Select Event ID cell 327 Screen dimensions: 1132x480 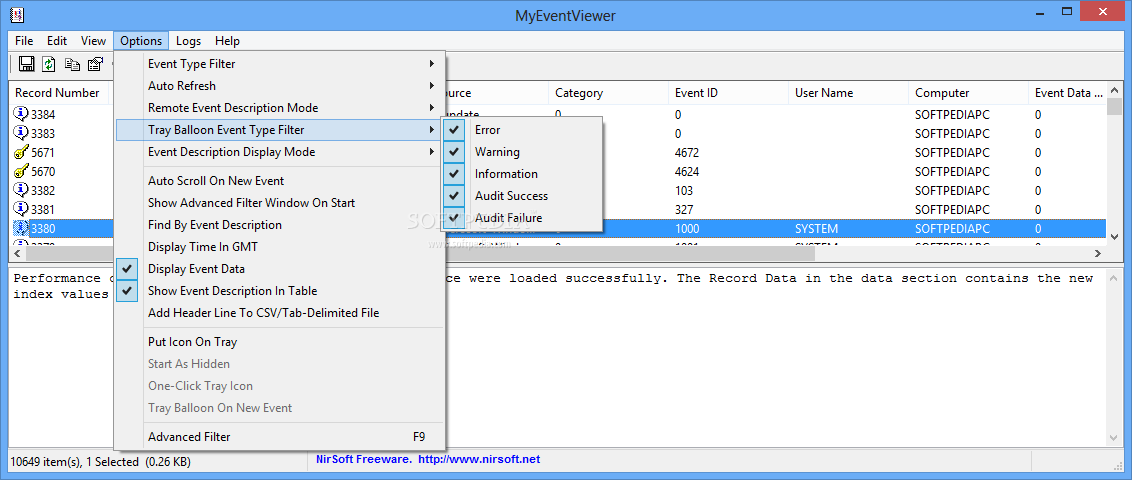(684, 209)
